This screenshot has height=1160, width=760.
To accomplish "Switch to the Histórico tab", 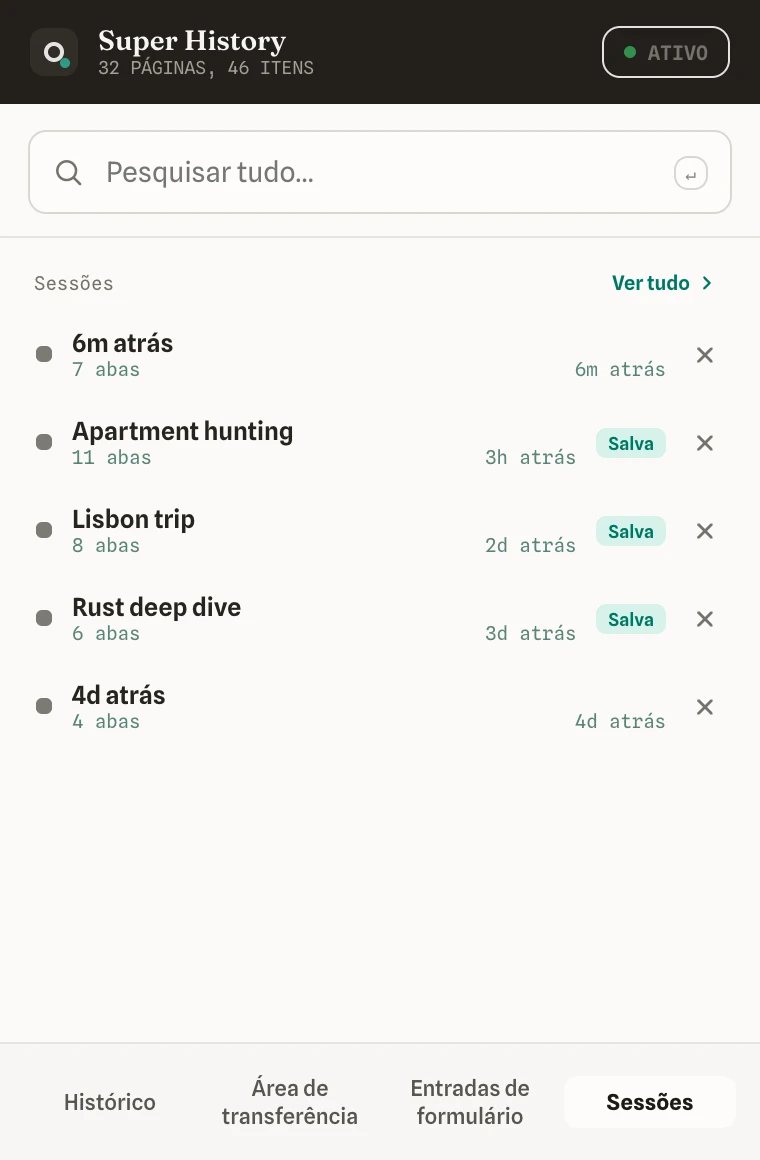I will coord(110,1102).
